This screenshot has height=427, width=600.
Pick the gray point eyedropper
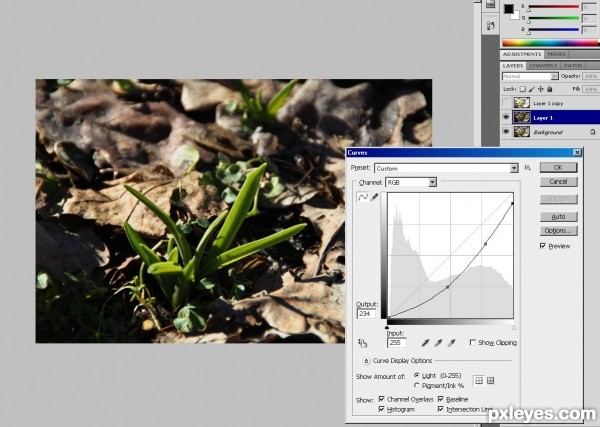tap(438, 343)
